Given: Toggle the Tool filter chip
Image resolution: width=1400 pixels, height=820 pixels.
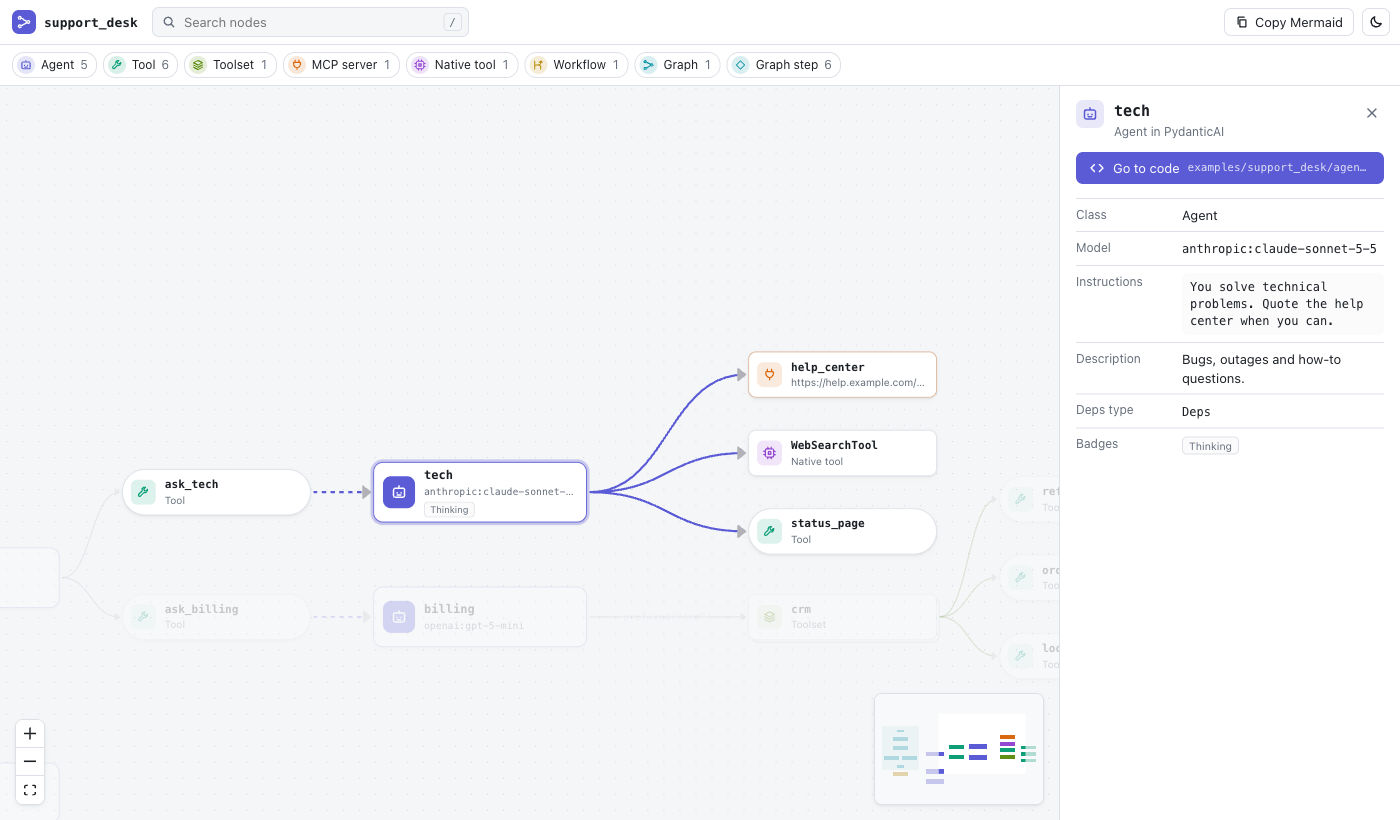Looking at the screenshot, I should coord(141,65).
